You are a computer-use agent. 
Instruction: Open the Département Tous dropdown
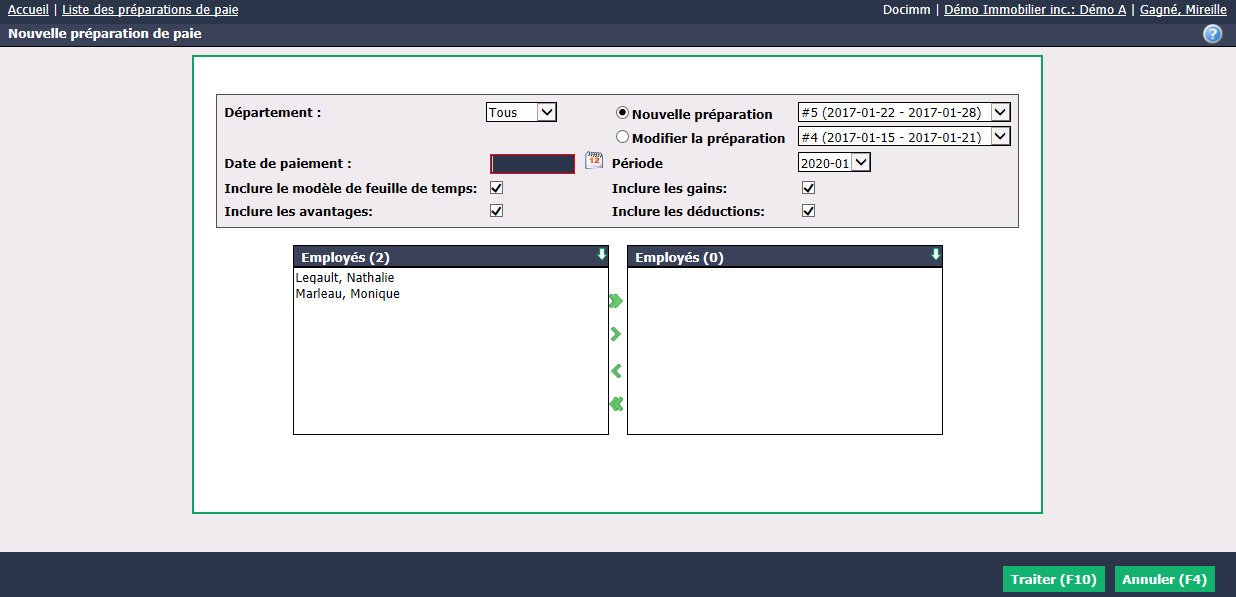(521, 112)
